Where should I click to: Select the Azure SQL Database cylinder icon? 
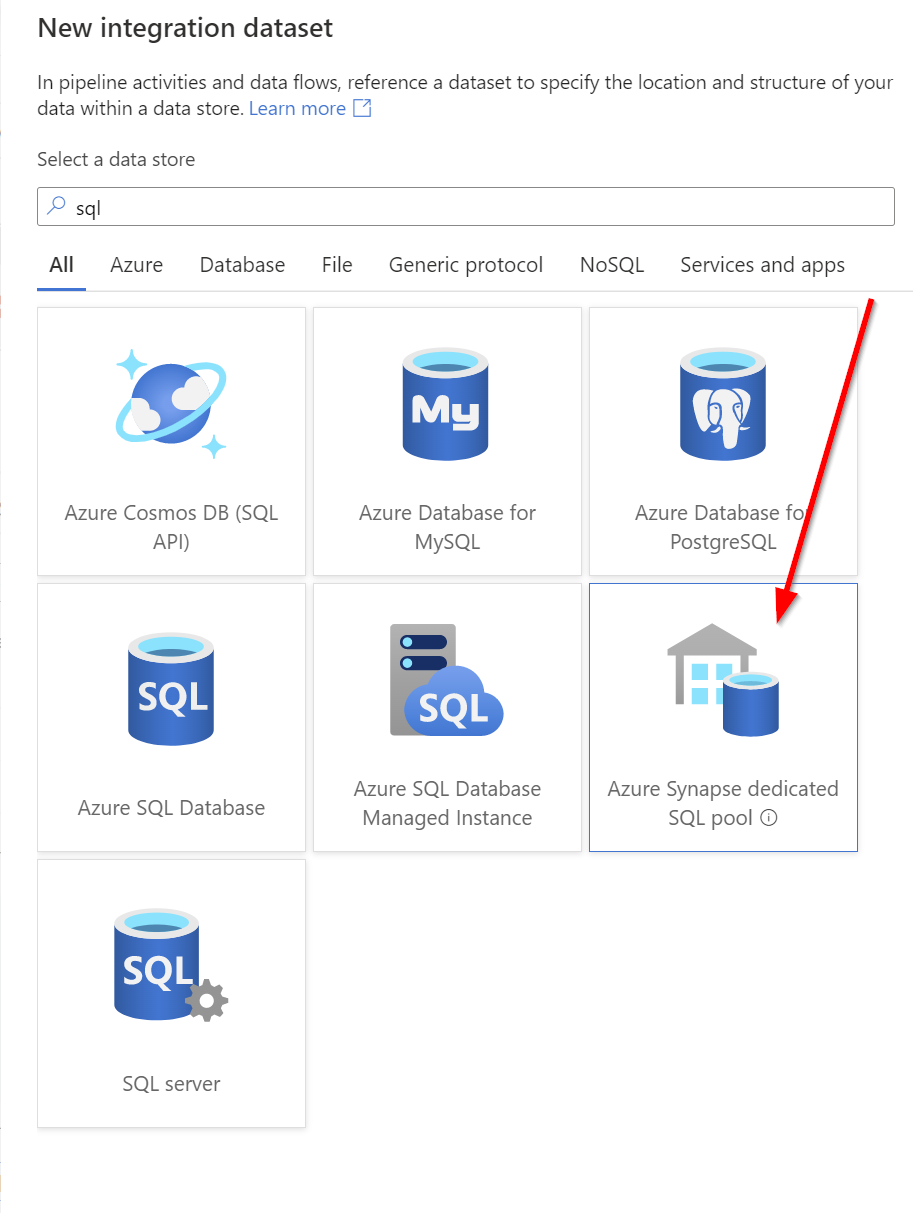coord(171,689)
